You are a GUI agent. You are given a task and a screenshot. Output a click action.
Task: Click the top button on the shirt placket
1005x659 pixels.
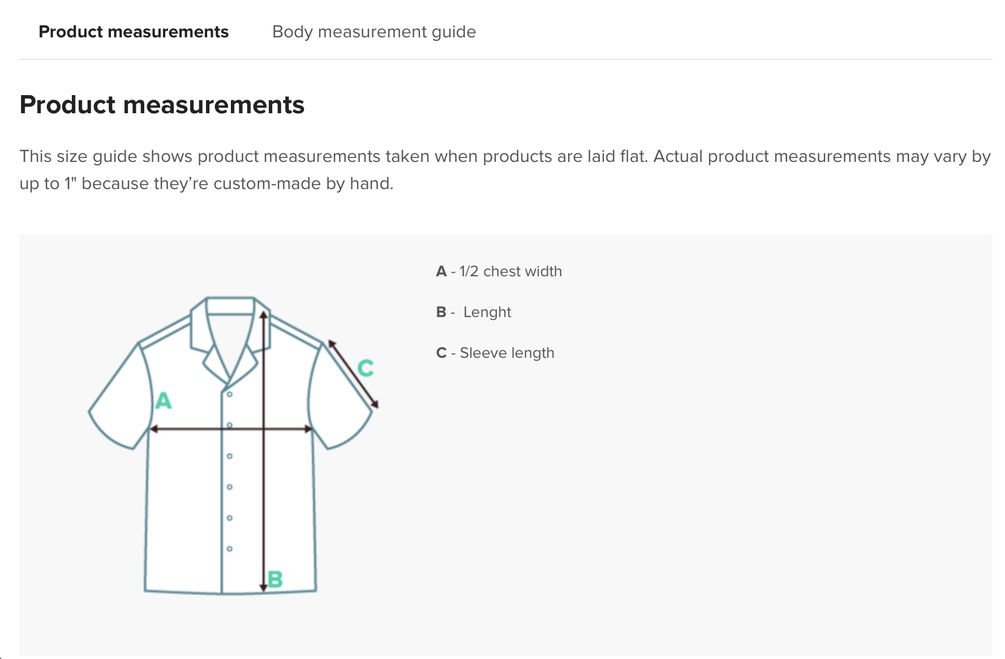pyautogui.click(x=230, y=394)
